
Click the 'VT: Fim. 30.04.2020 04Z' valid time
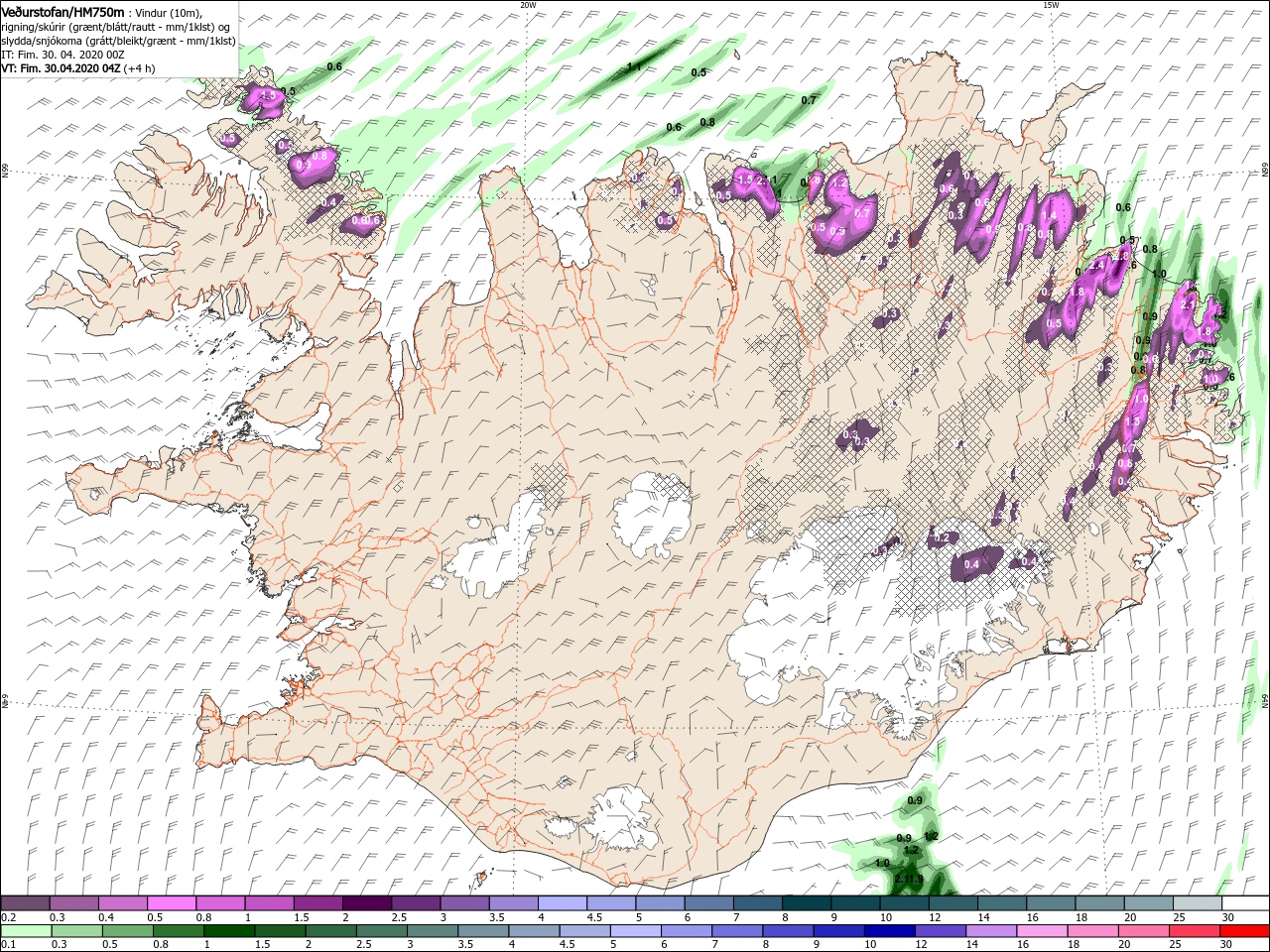click(x=61, y=68)
